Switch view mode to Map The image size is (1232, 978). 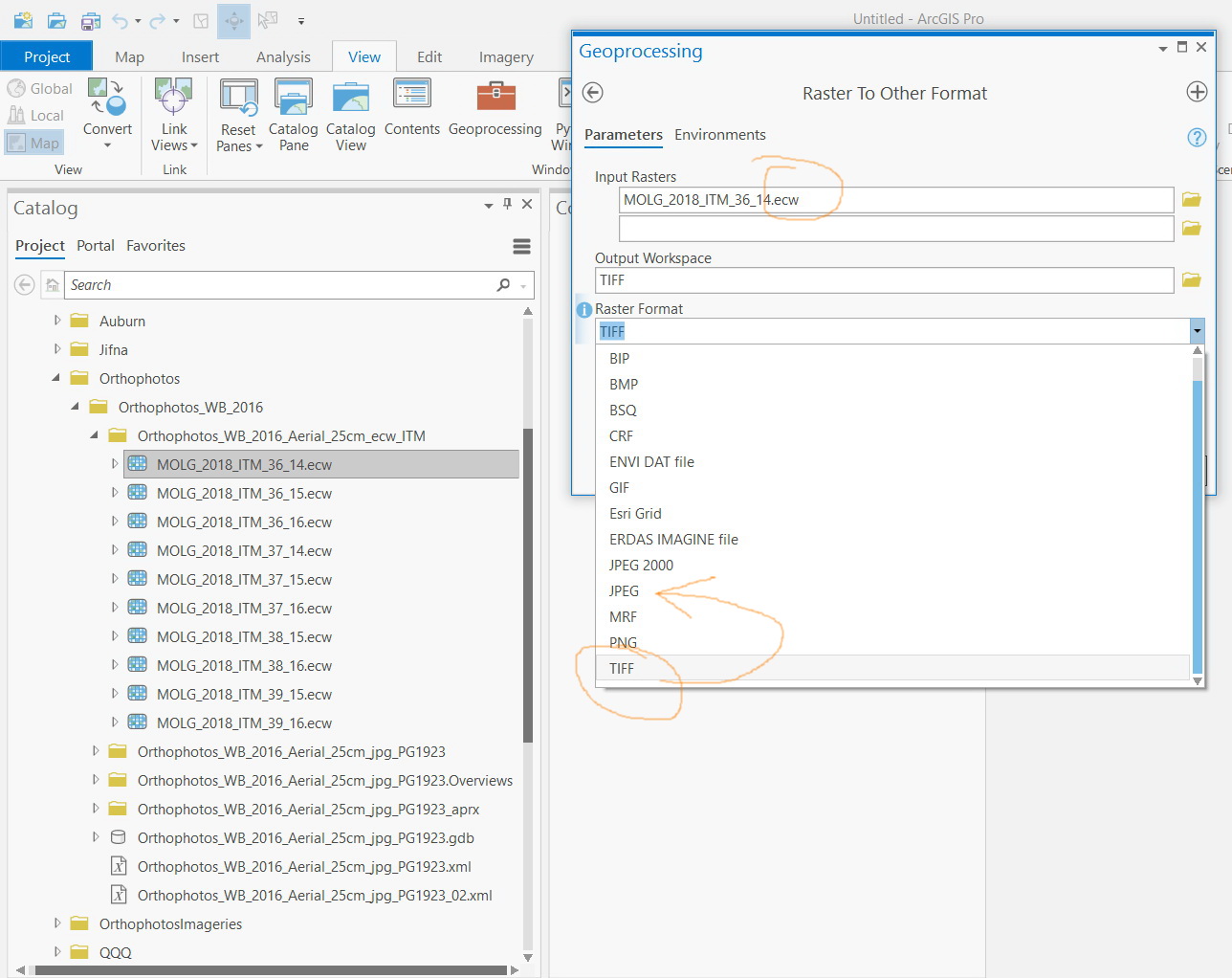pos(33,143)
